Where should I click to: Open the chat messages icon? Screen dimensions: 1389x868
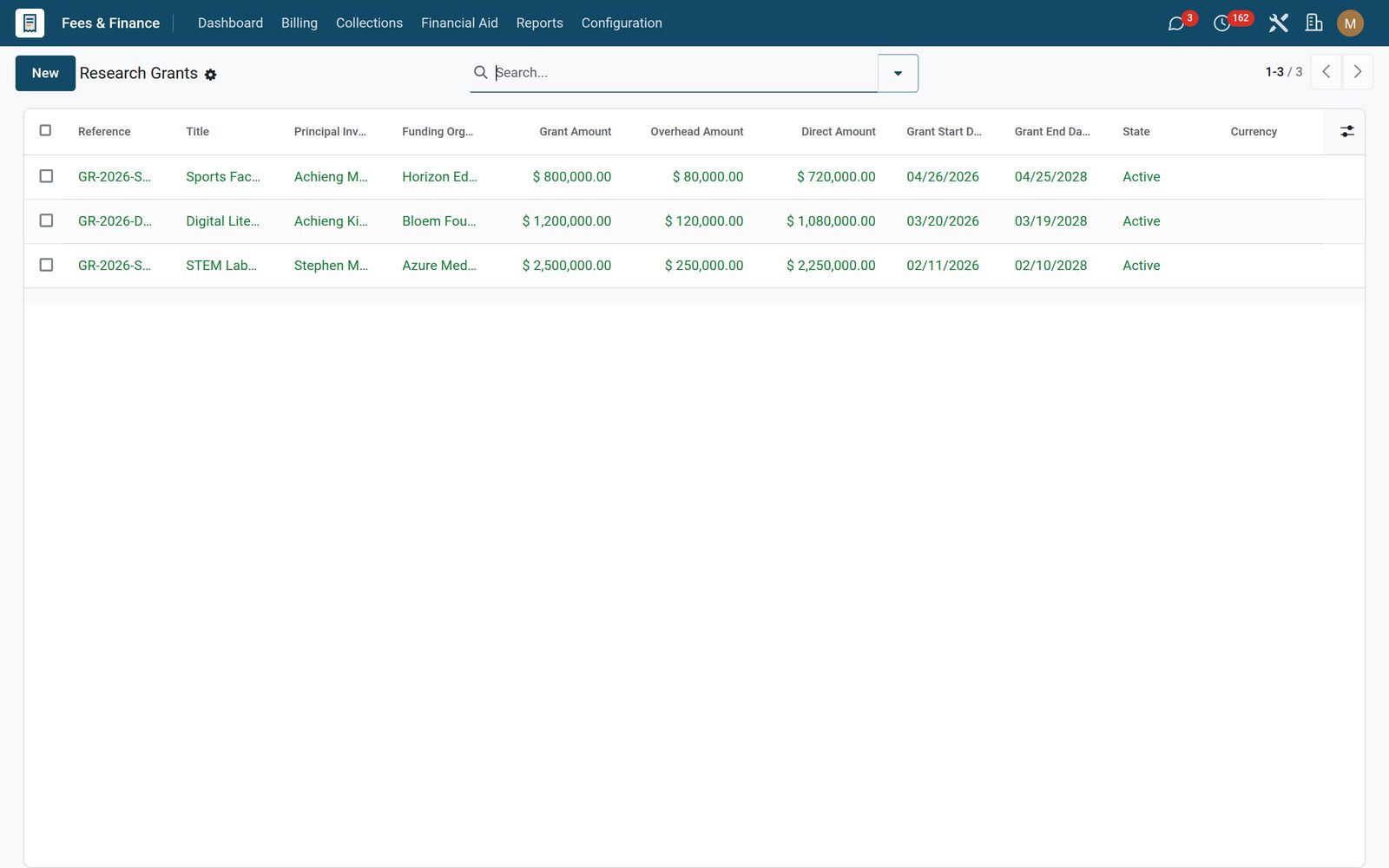click(1176, 23)
